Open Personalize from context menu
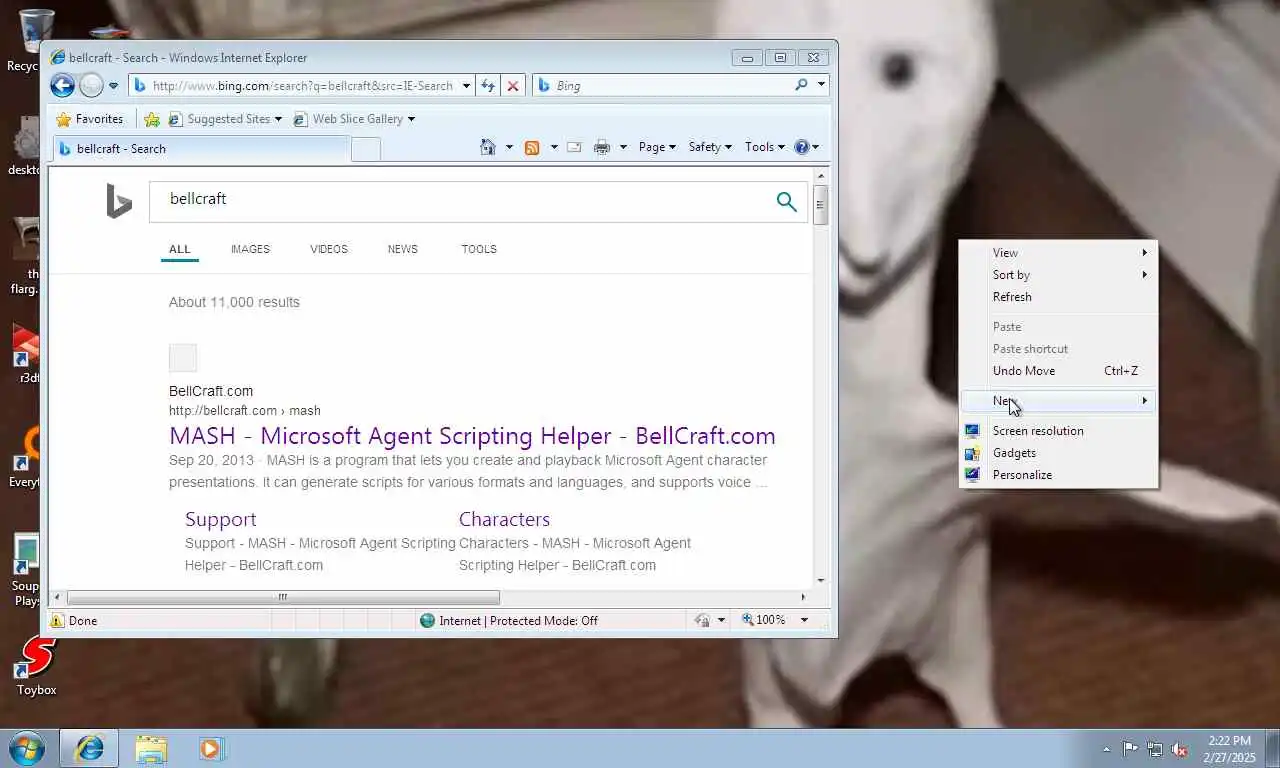The image size is (1280, 768). pyautogui.click(x=1059, y=475)
